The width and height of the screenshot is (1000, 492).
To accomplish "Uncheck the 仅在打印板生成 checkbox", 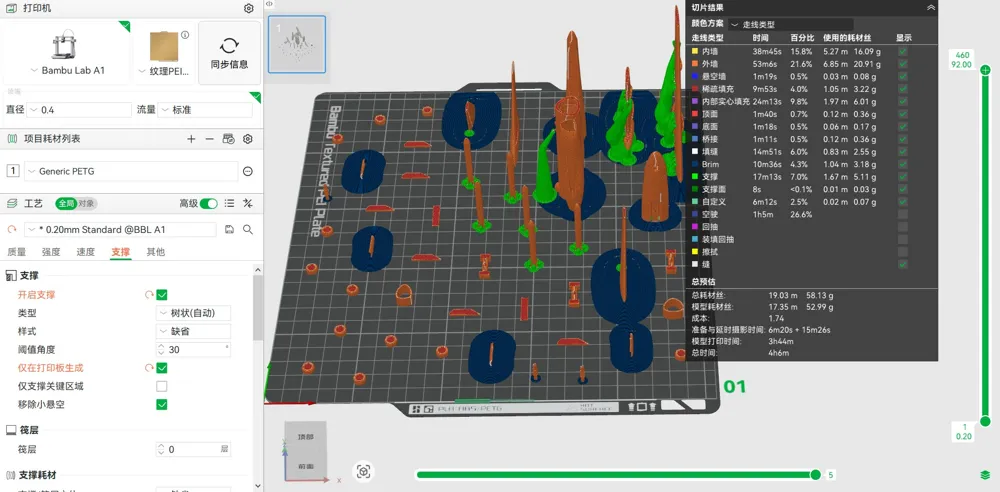I will pyautogui.click(x=162, y=368).
